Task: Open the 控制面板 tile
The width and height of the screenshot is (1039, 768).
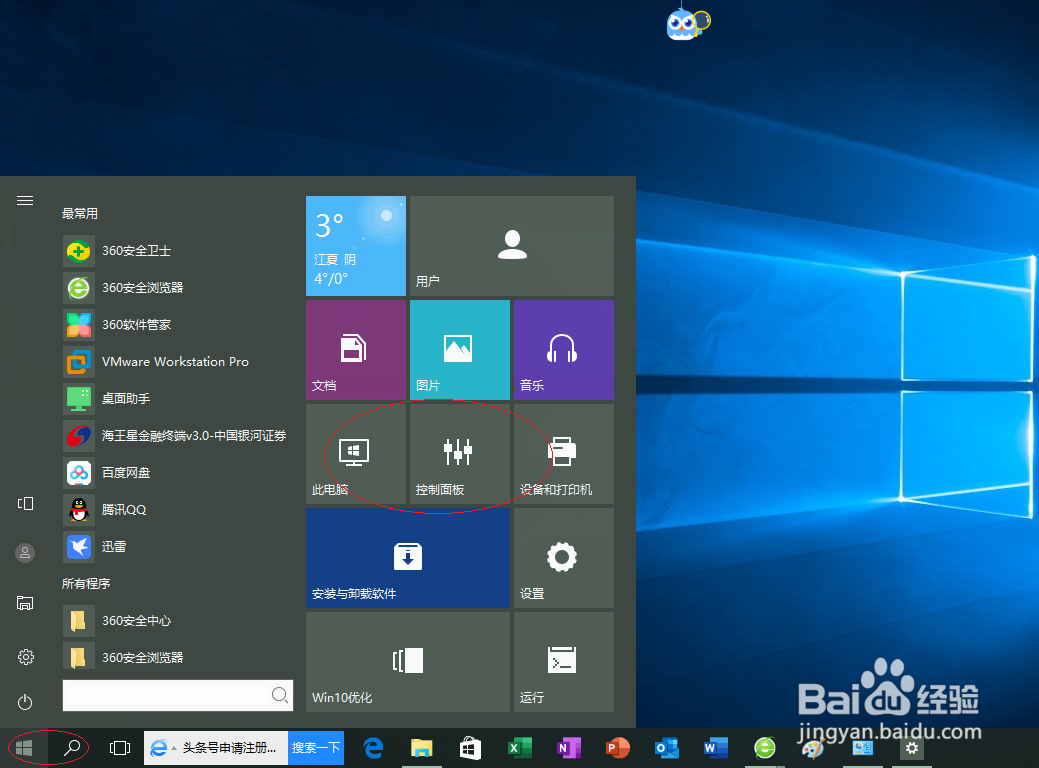Action: pos(460,454)
